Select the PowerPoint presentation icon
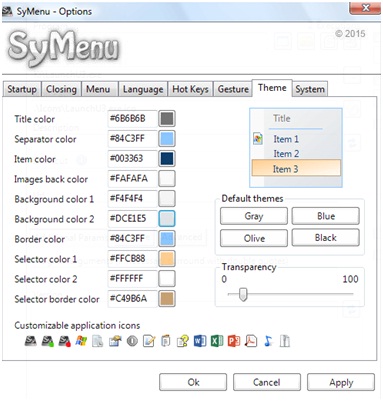This screenshot has width=383, height=401. click(x=234, y=341)
